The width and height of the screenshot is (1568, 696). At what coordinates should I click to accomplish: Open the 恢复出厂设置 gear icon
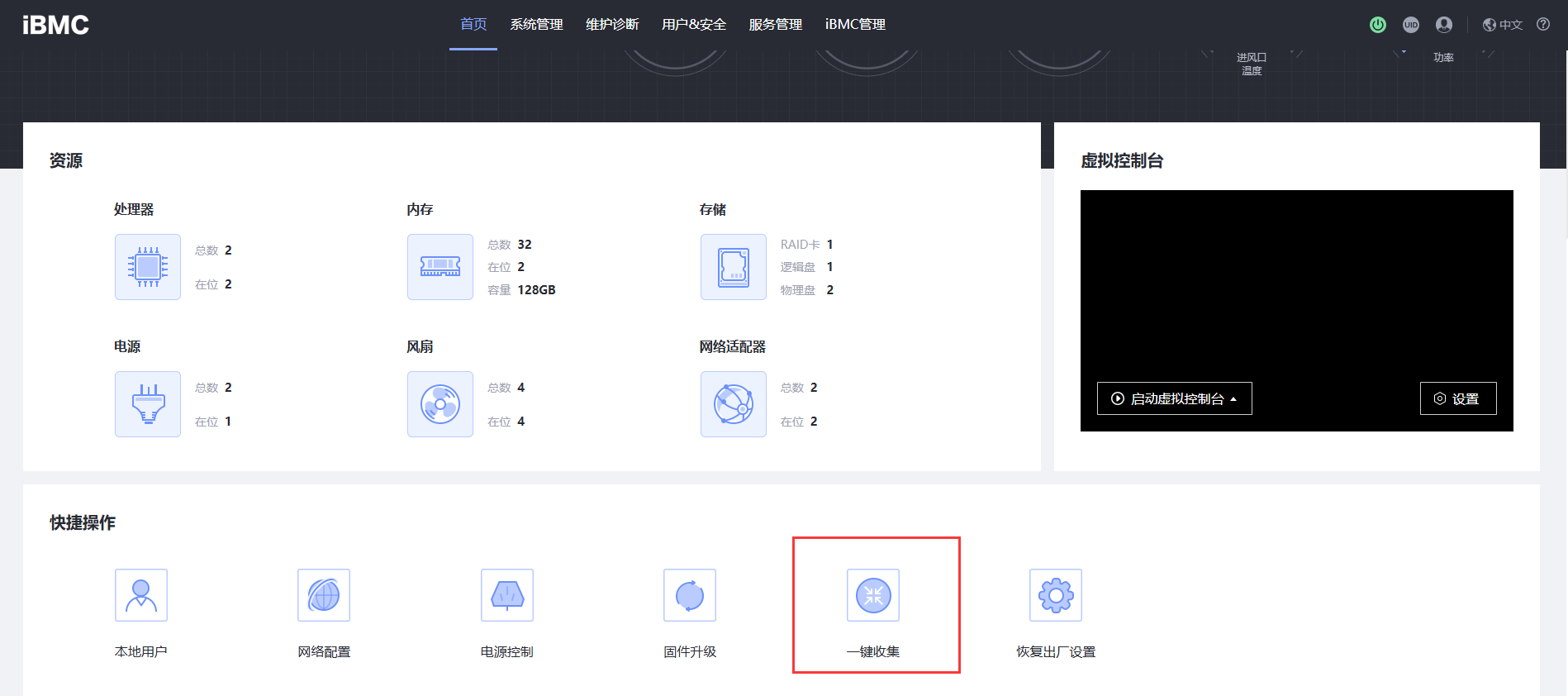(1056, 595)
